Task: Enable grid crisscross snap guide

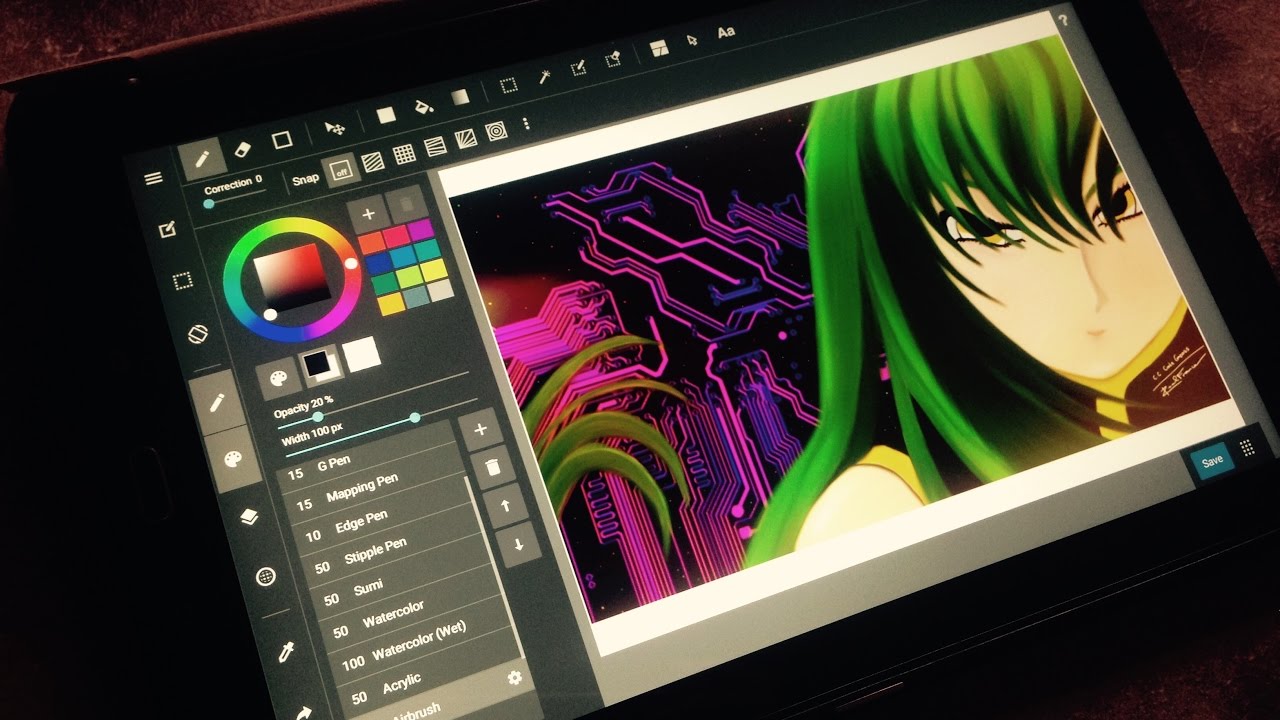Action: coord(404,154)
